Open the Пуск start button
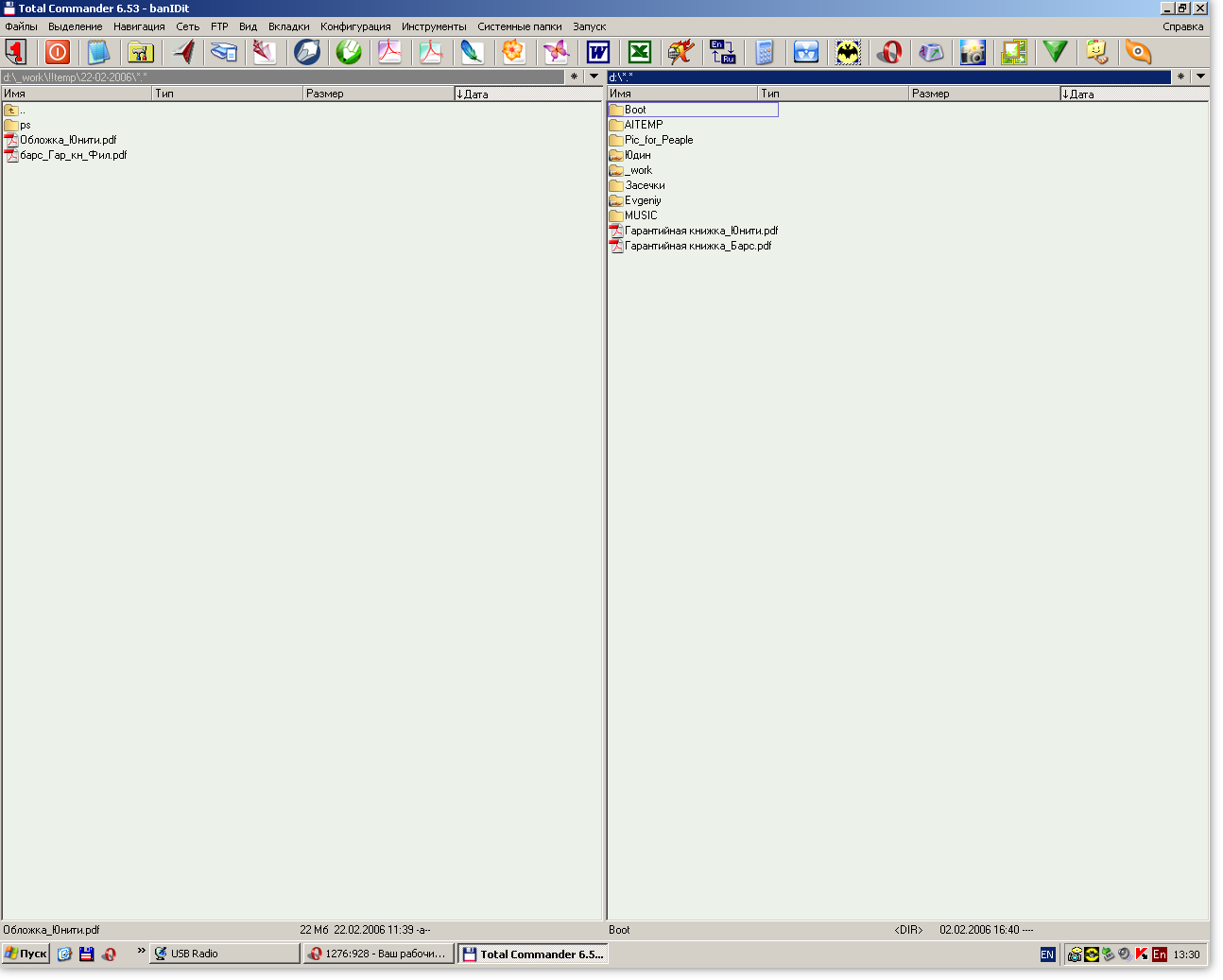The width and height of the screenshot is (1223, 980). coord(26,954)
